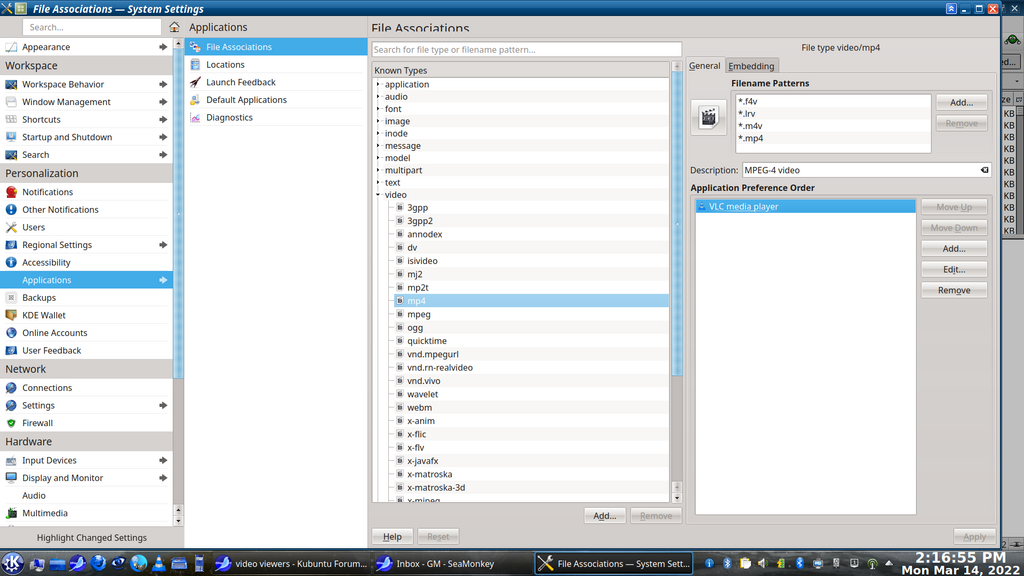Viewport: 1024px width, 576px height.
Task: Click Add button below Known Types list
Action: pyautogui.click(x=605, y=516)
